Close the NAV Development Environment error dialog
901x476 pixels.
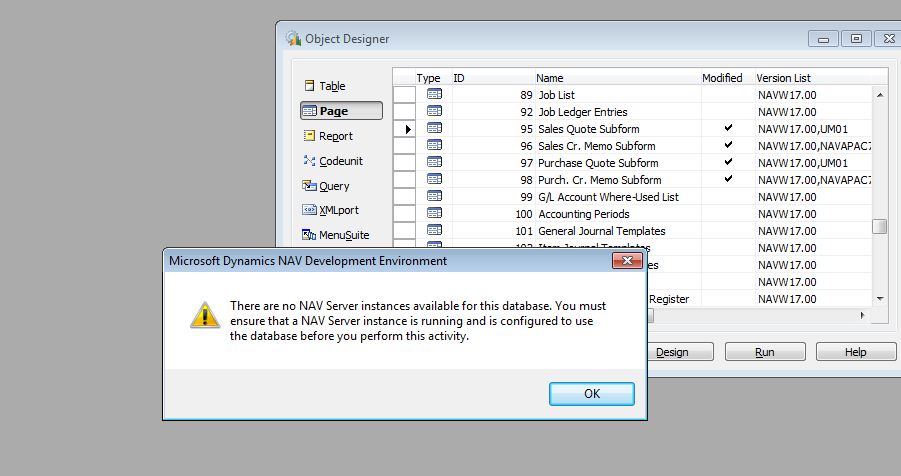click(627, 261)
